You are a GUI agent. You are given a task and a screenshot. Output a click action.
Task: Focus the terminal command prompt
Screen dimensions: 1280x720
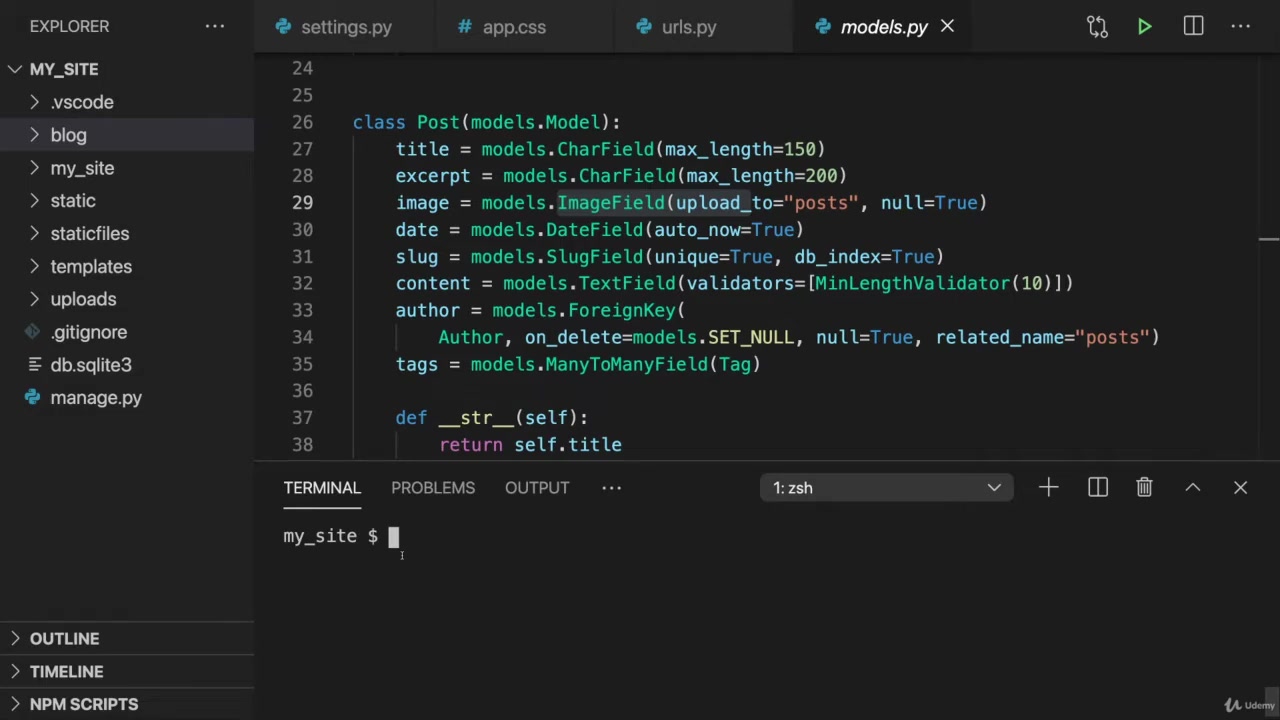(394, 537)
